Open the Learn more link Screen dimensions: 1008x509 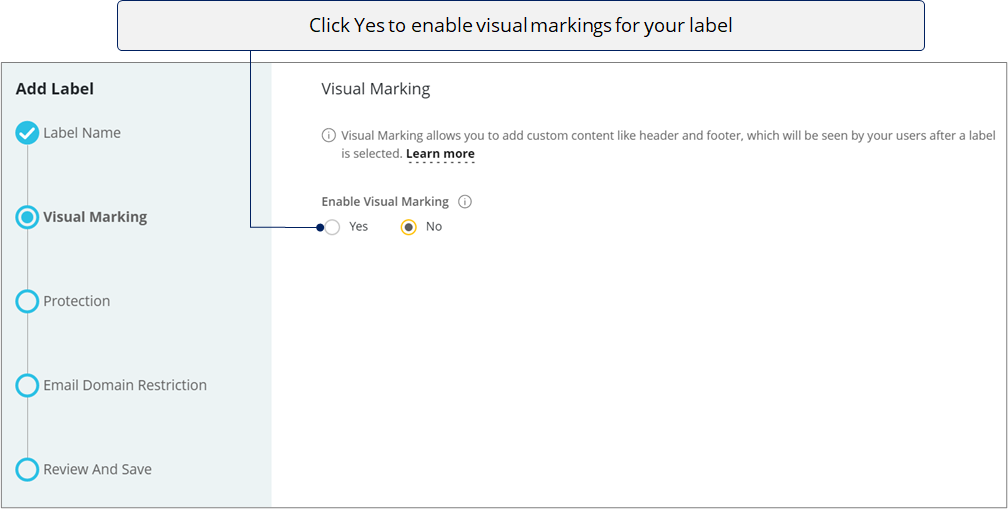[x=440, y=154]
